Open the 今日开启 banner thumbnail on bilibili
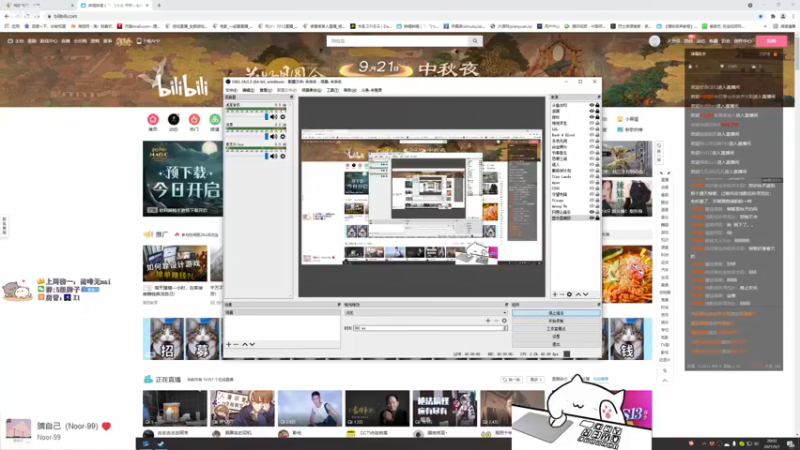Screen dimensions: 800x450 coord(183,179)
